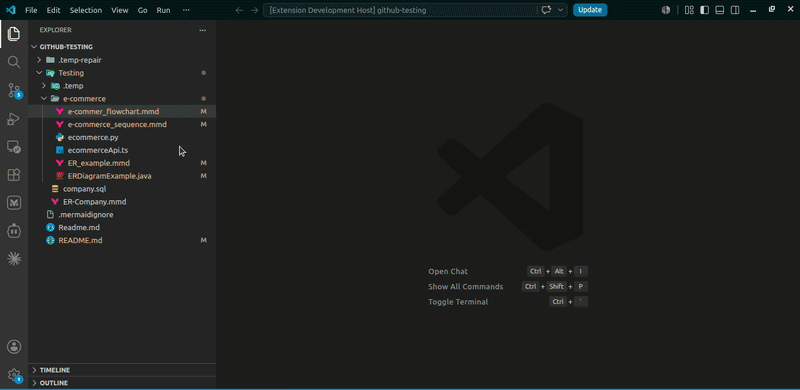Screen dimensions: 800x390
Task: Toggle the secondary side bar
Action: click(735, 10)
